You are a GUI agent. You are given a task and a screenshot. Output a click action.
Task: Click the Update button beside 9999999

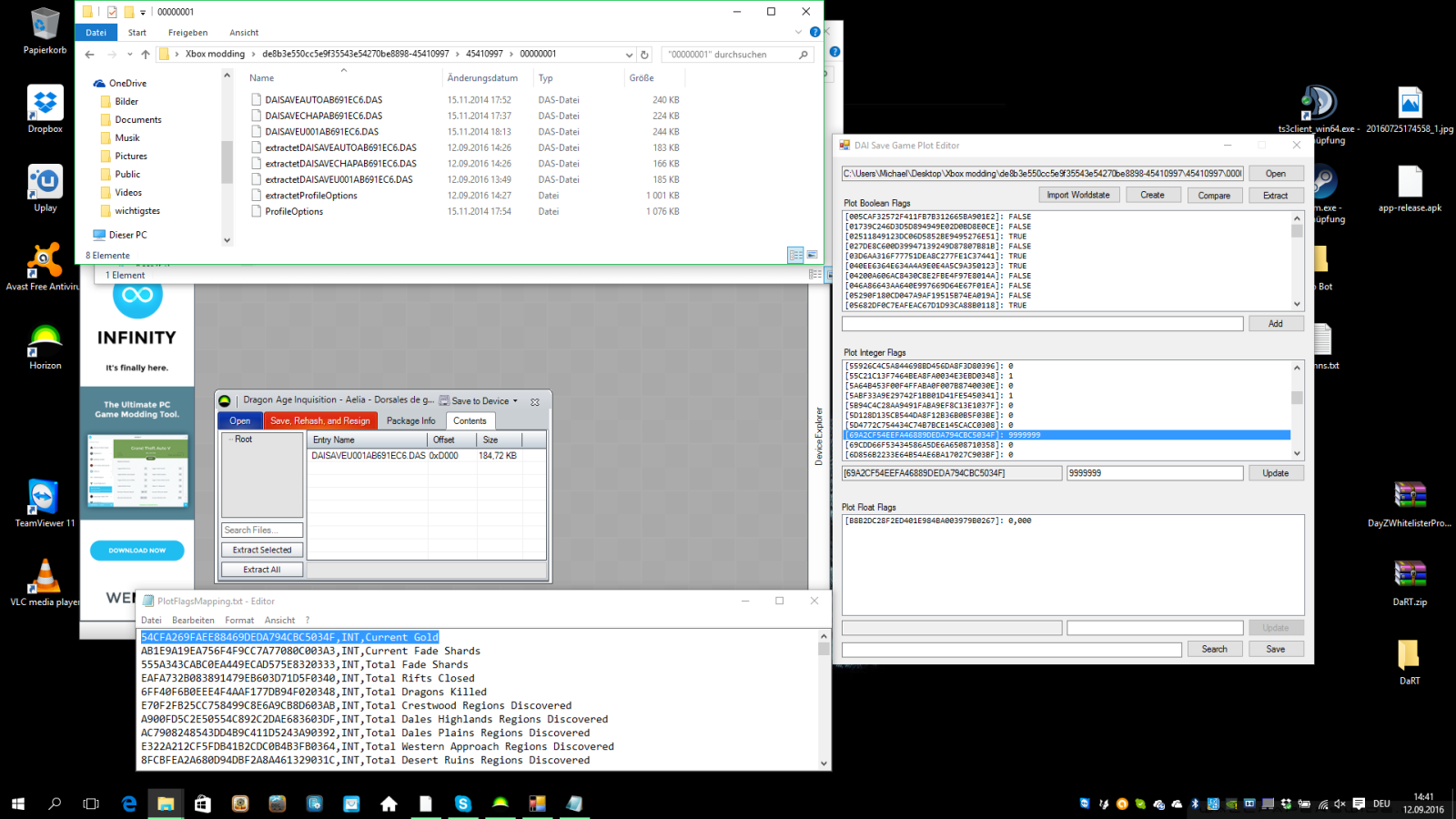1276,473
